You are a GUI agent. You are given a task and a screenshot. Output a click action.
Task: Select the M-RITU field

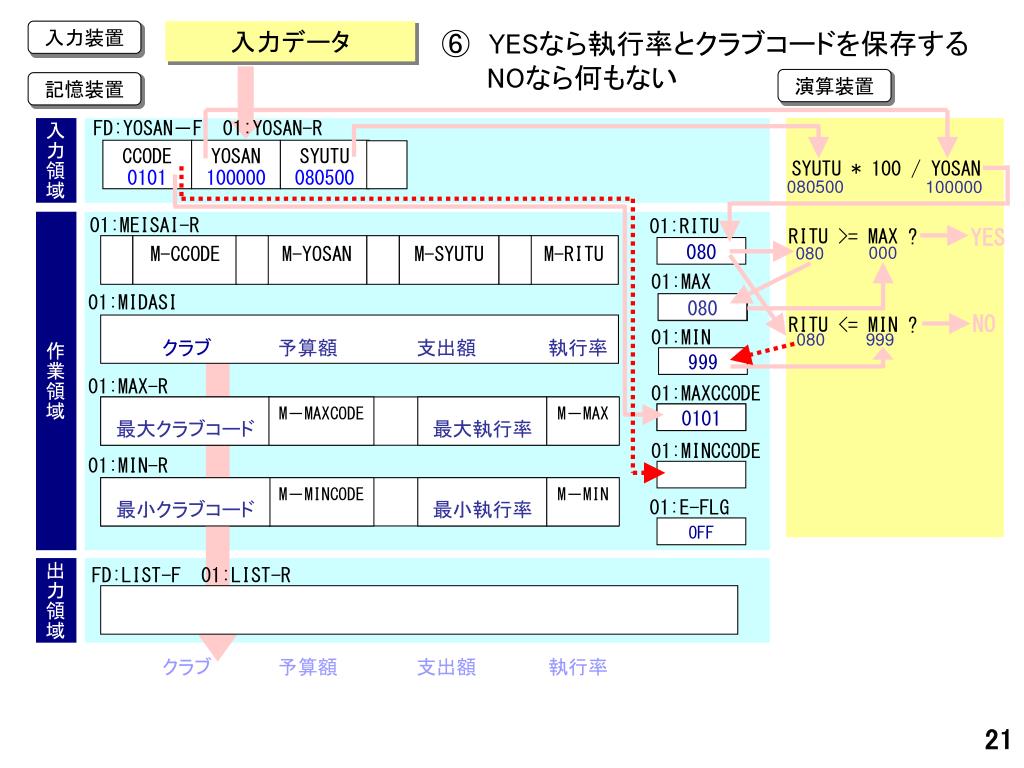[574, 259]
